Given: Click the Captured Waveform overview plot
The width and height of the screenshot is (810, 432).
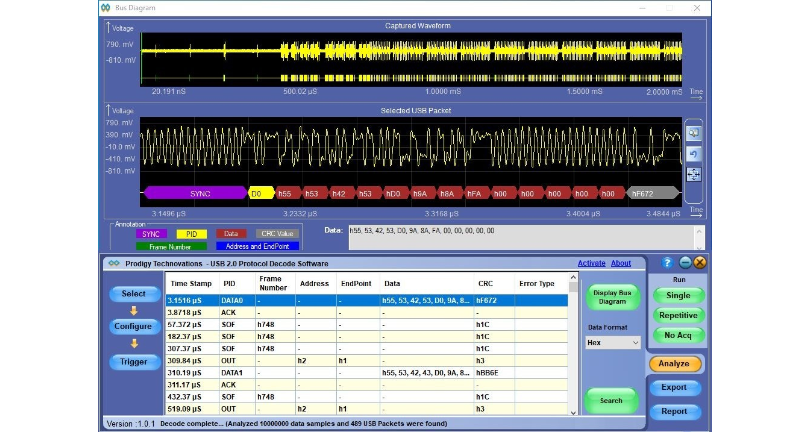Looking at the screenshot, I should click(x=411, y=59).
